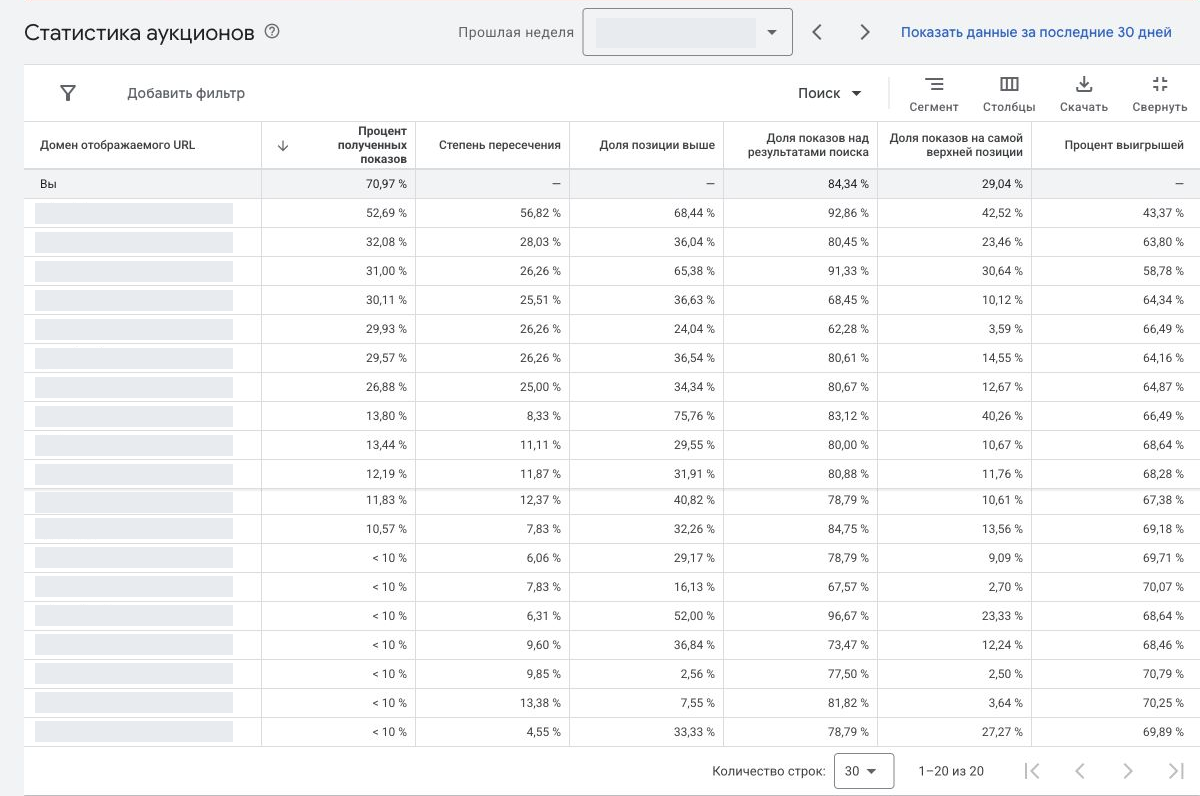This screenshot has width=1200, height=796.
Task: Click the 69,18 % value
Action: click(x=1163, y=529)
